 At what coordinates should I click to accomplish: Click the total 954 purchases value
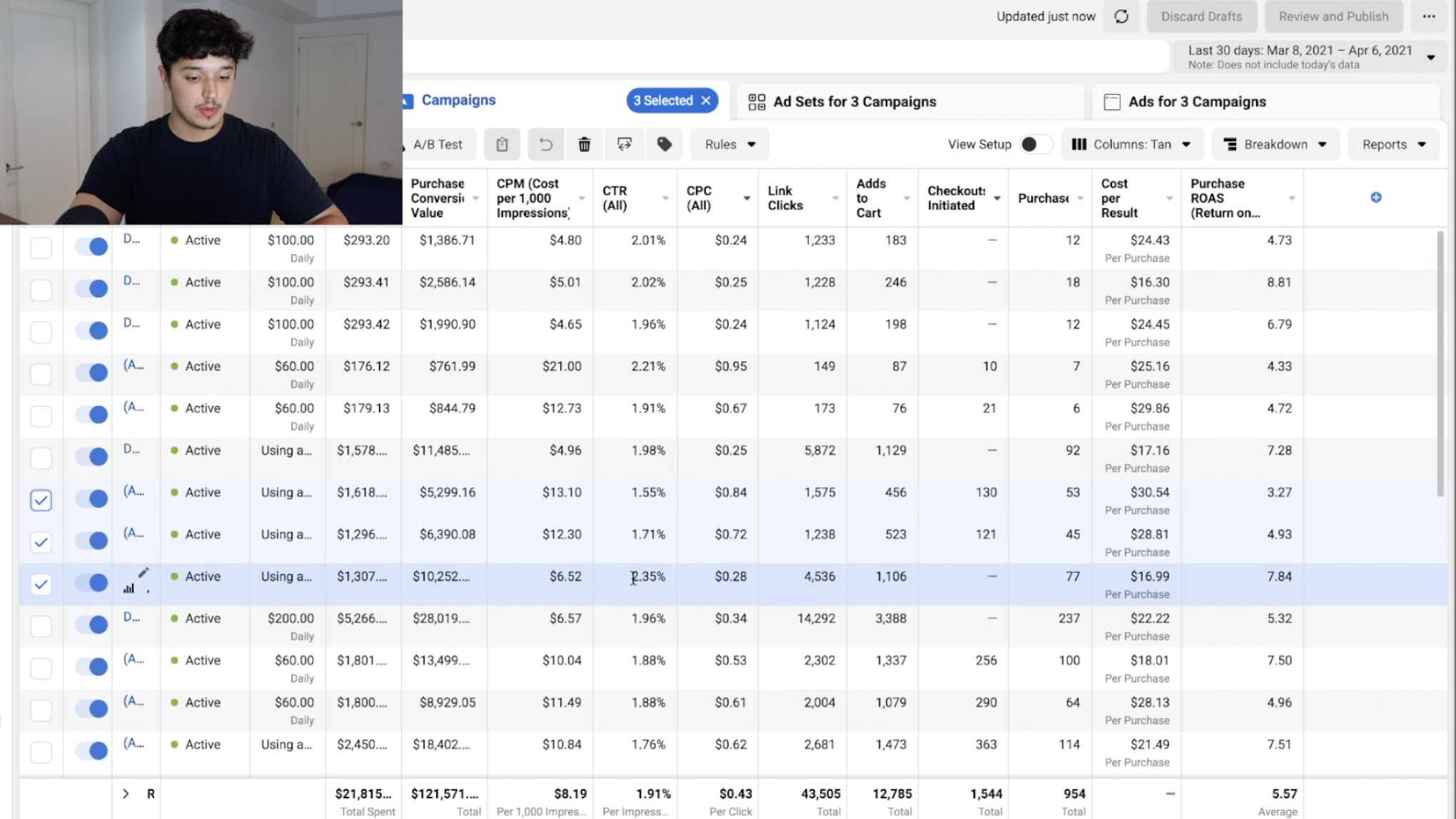(1074, 794)
